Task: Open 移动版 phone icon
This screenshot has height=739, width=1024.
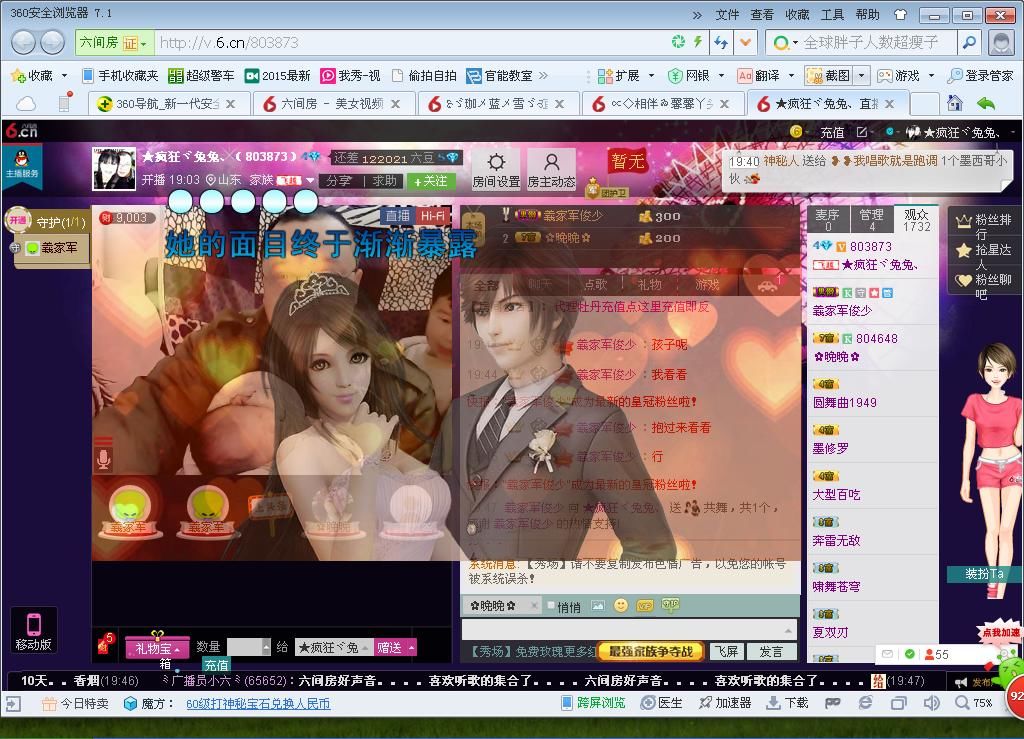Action: coord(33,631)
